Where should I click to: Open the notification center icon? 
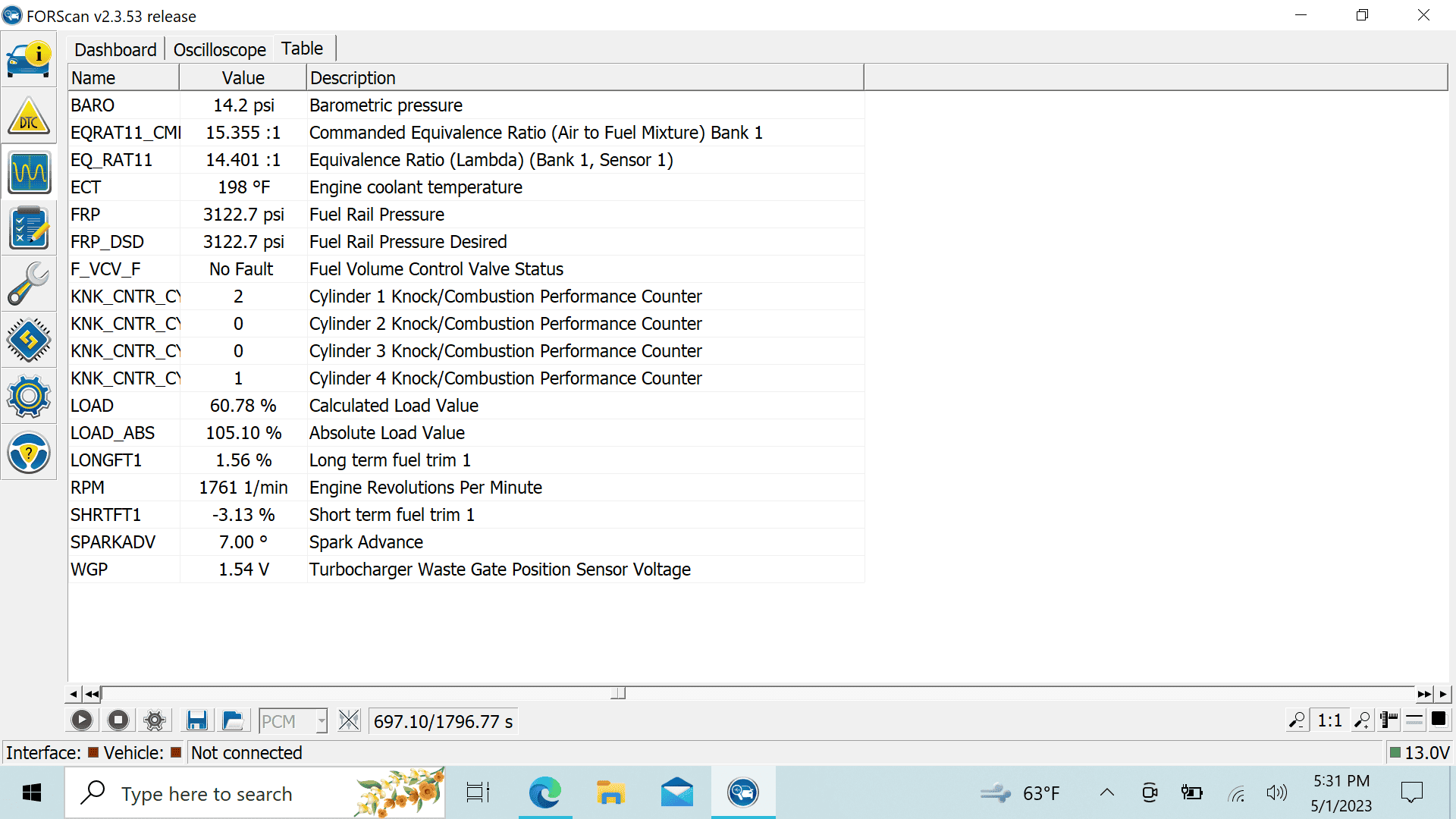[1412, 793]
